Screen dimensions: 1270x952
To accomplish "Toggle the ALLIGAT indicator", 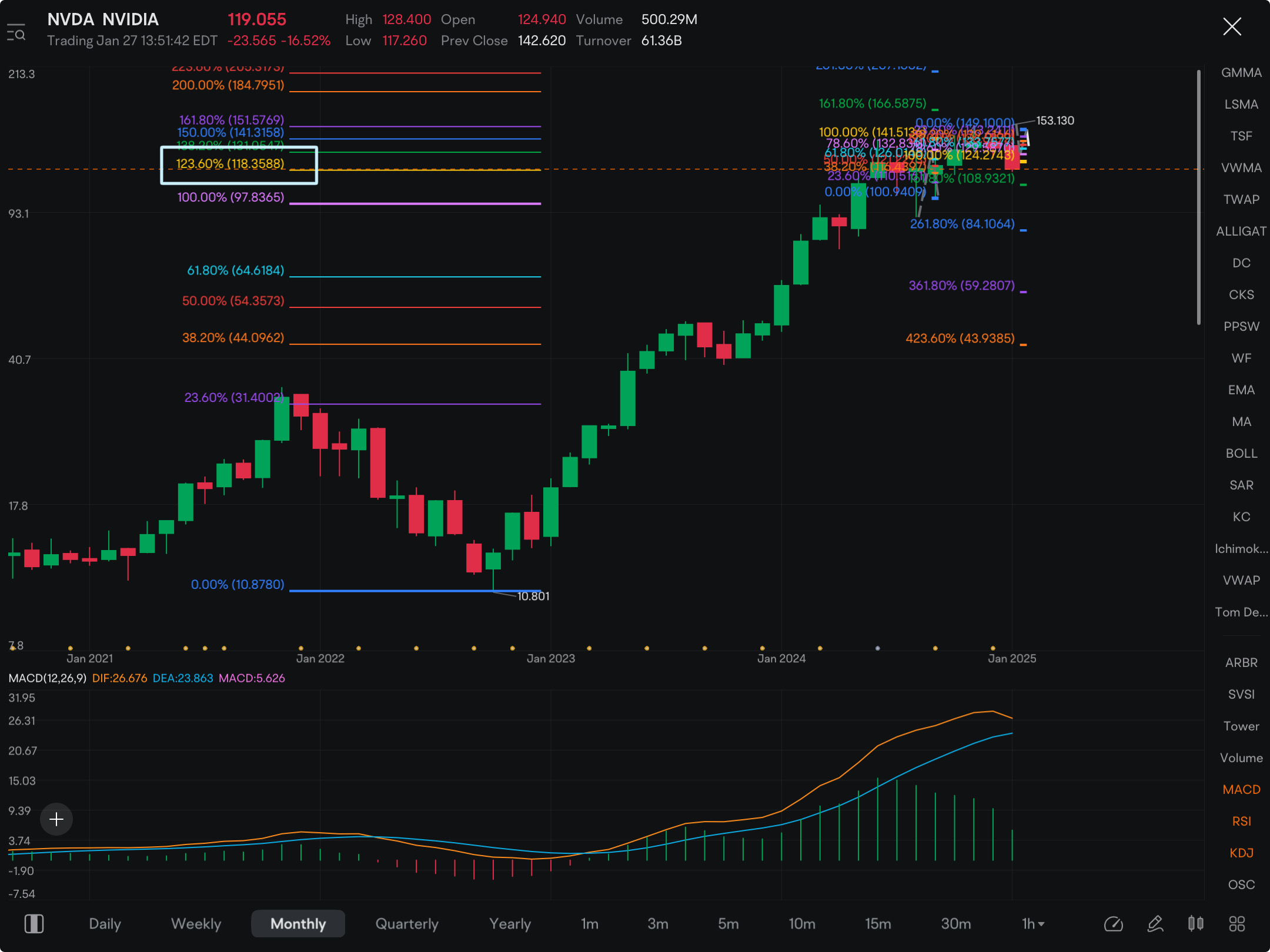I will click(1241, 232).
